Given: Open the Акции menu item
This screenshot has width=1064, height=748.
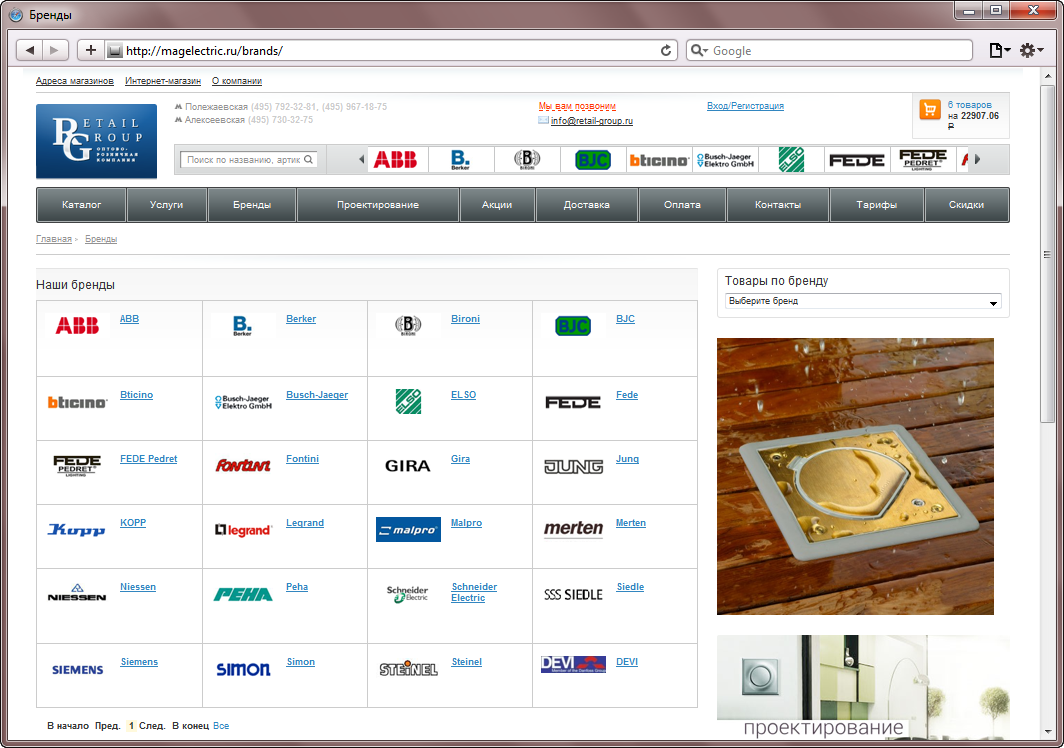Looking at the screenshot, I should pos(497,204).
